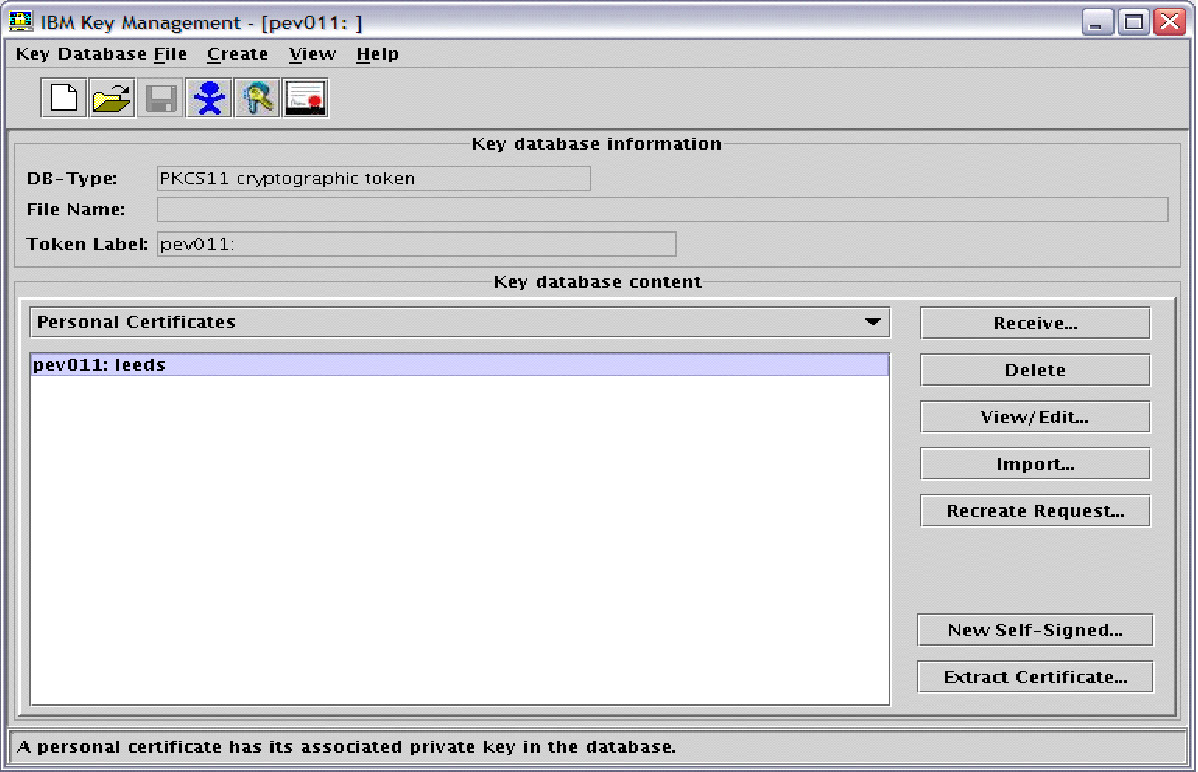Click the Extract Certificate... button

coord(1034,676)
